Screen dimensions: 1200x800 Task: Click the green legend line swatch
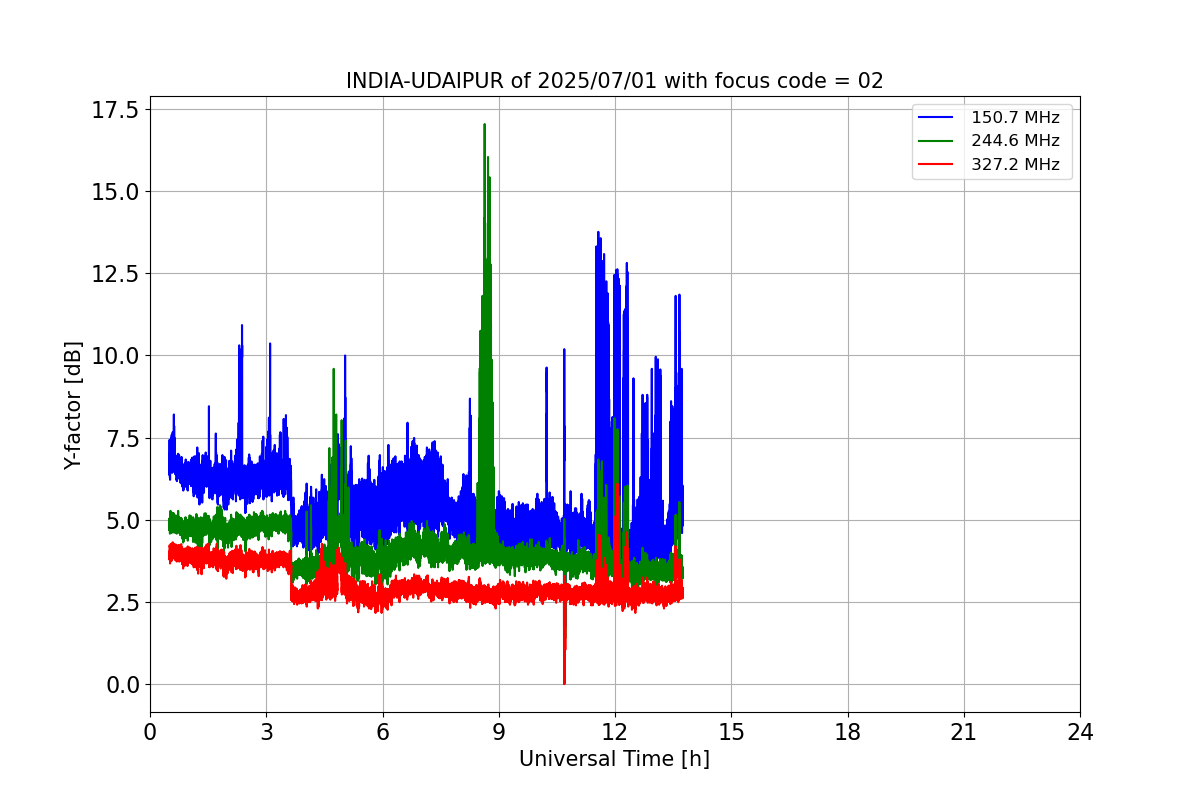[x=937, y=141]
